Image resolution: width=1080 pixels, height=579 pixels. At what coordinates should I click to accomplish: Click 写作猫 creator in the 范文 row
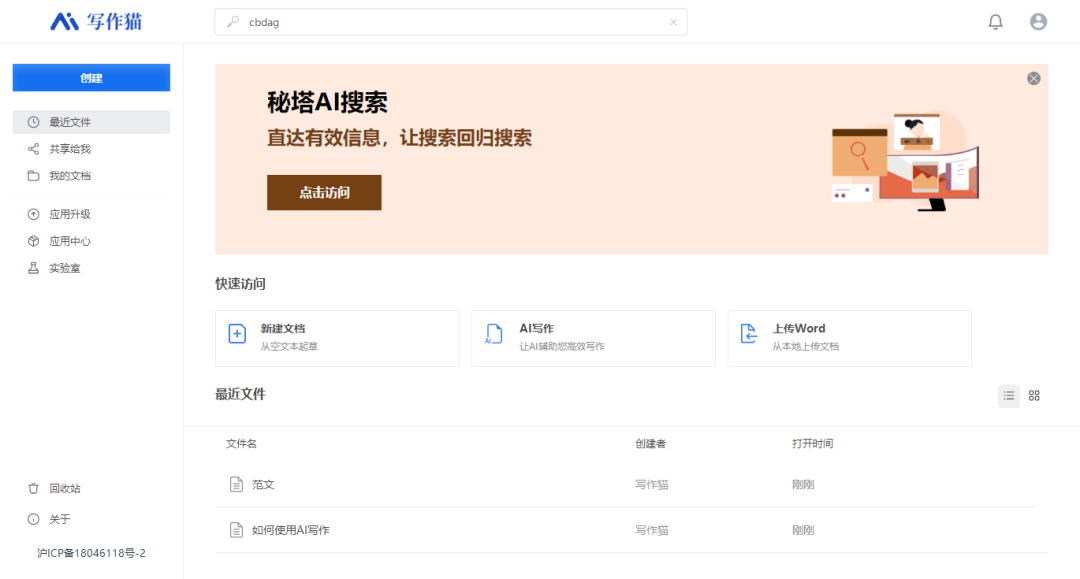coord(652,485)
